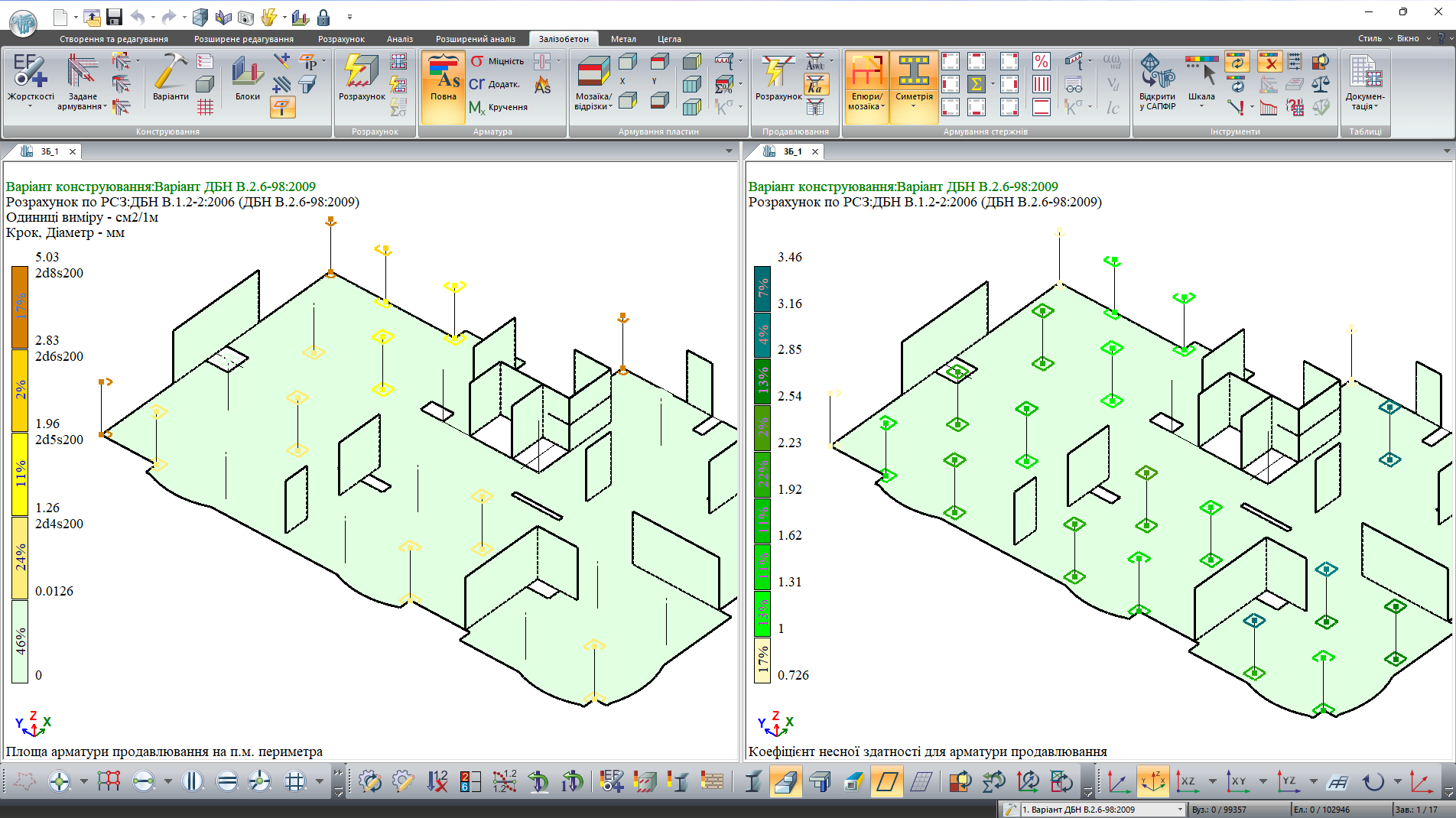Run Розрахунок in the punching (Продавлювання) group
Screen dimensions: 1456x818
click(778, 78)
